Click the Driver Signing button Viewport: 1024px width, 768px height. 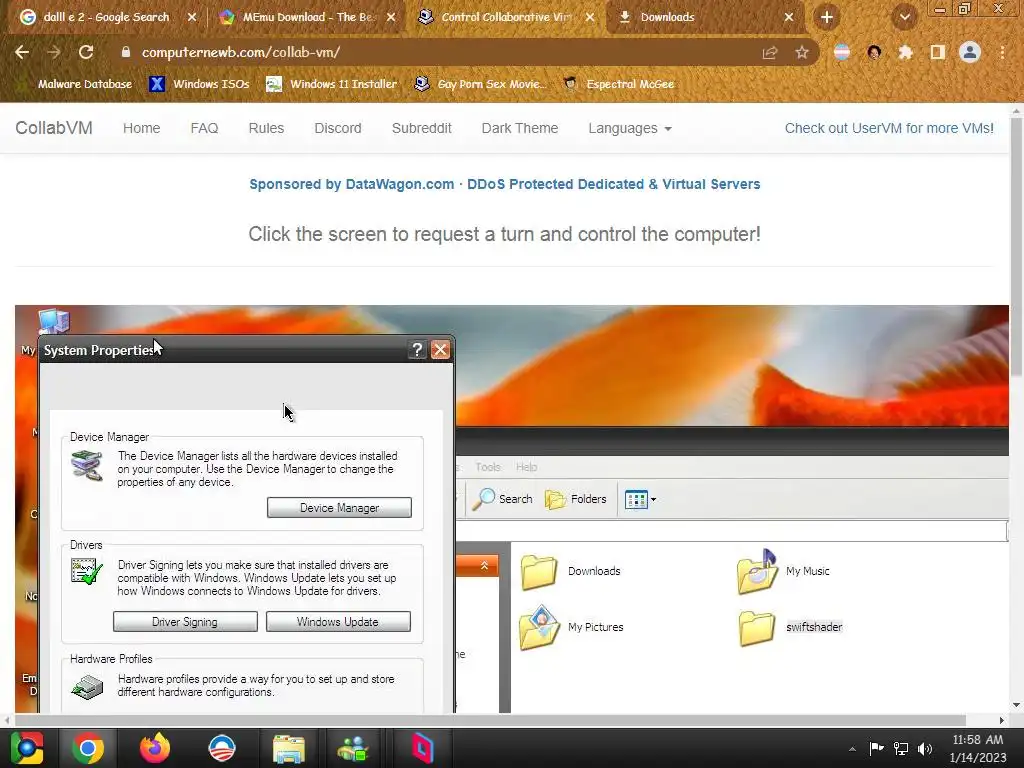(x=185, y=622)
